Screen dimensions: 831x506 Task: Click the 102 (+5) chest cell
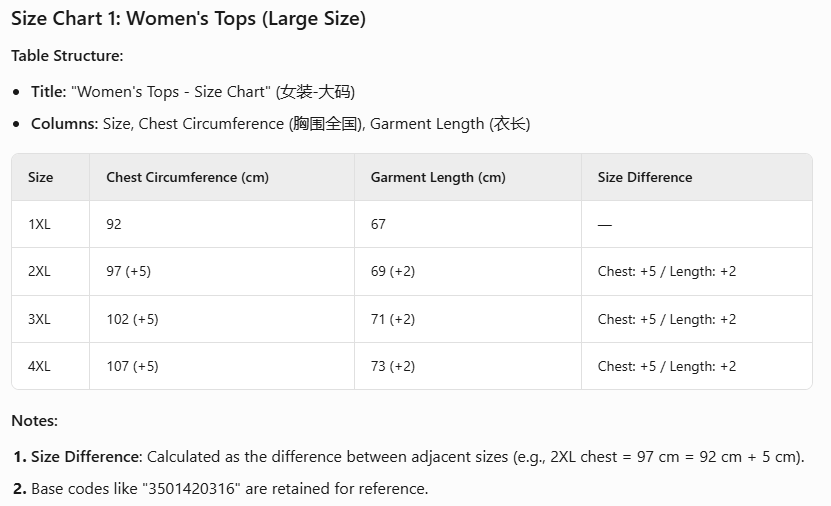click(x=132, y=319)
